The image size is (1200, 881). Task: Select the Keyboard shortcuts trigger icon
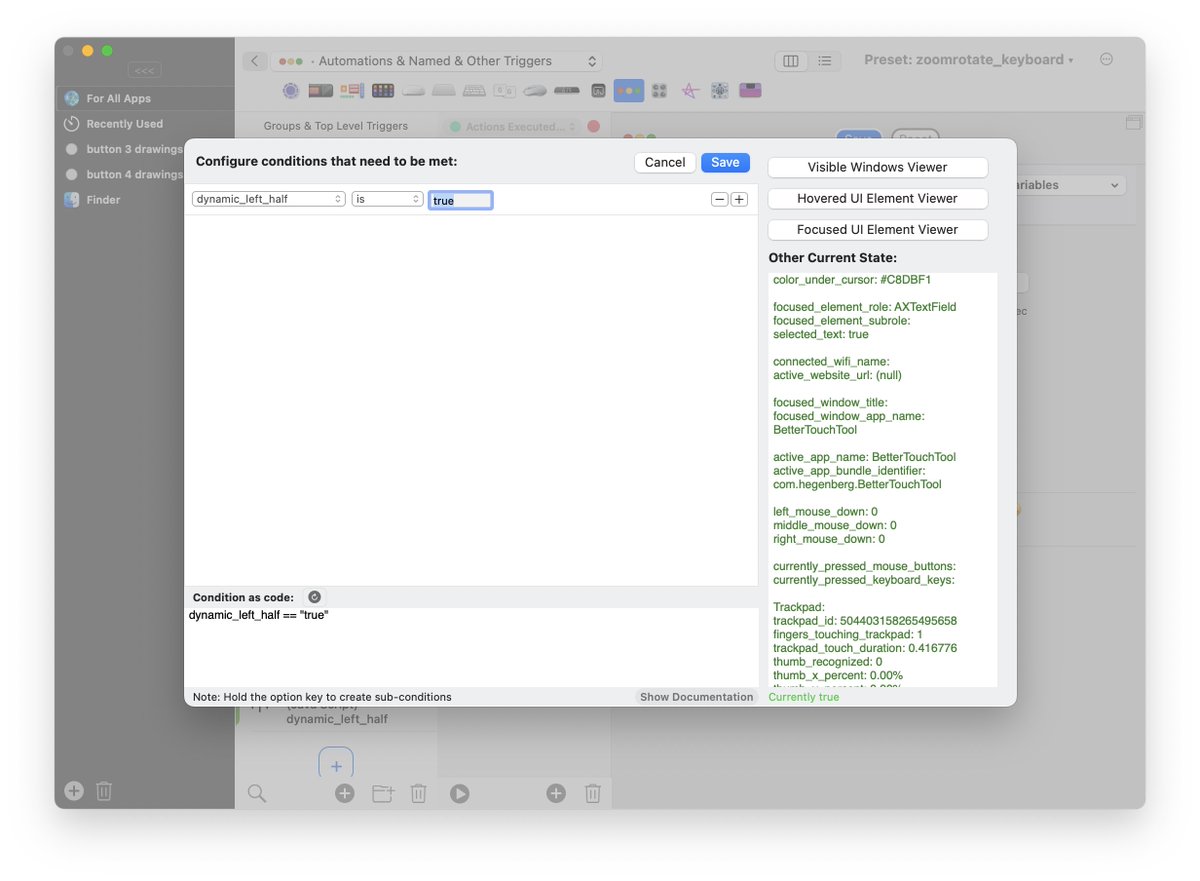[x=474, y=90]
